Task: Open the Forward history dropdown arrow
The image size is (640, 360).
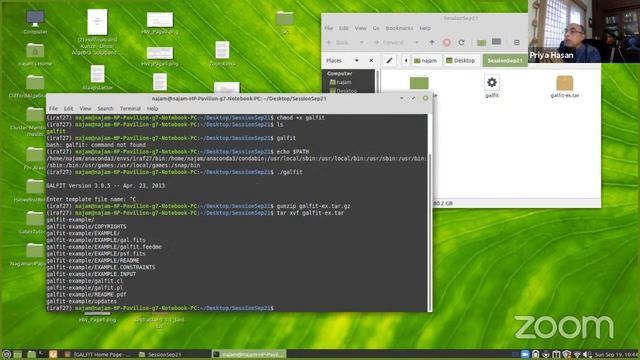Action: coord(416,42)
